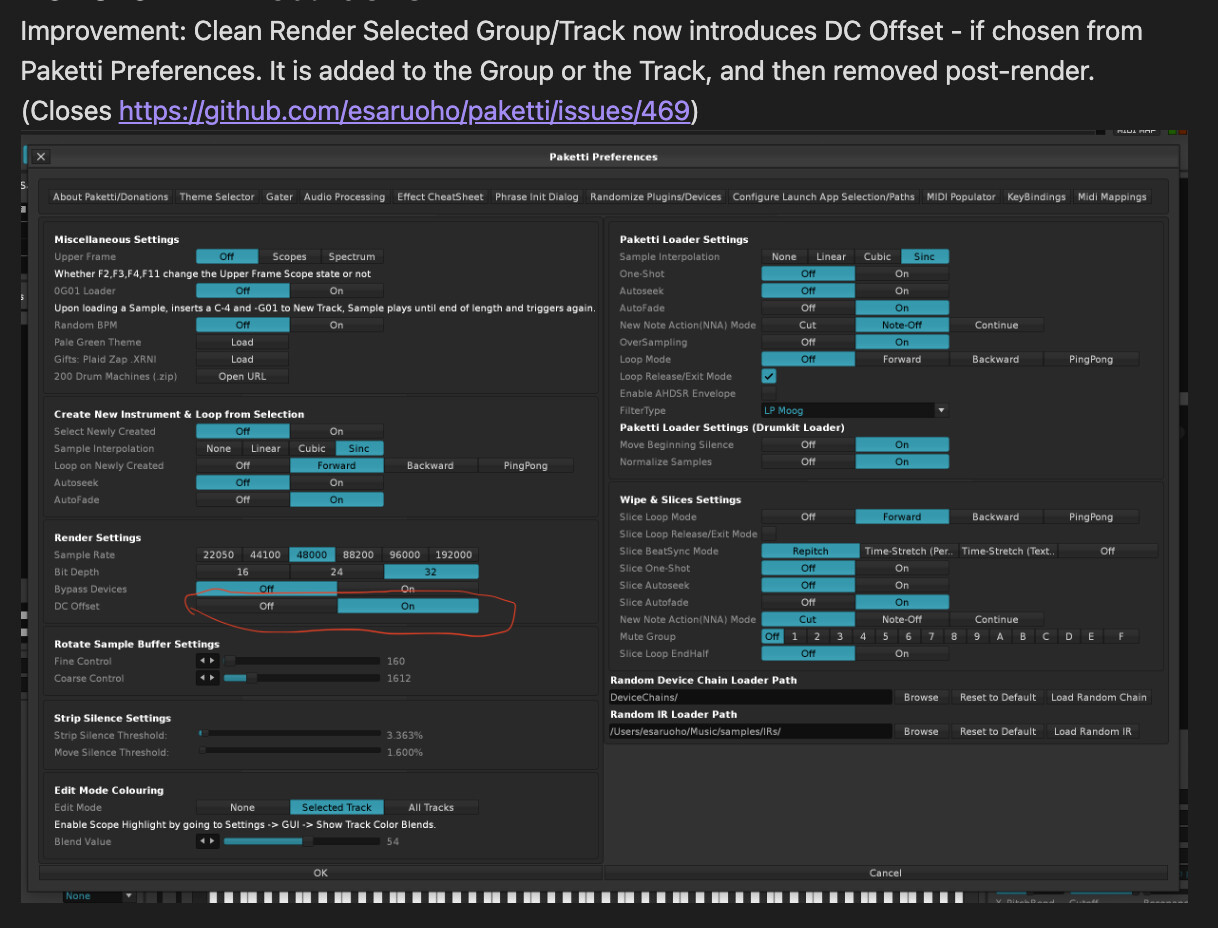Turn DC Offset Off
The height and width of the screenshot is (928, 1218).
point(266,606)
